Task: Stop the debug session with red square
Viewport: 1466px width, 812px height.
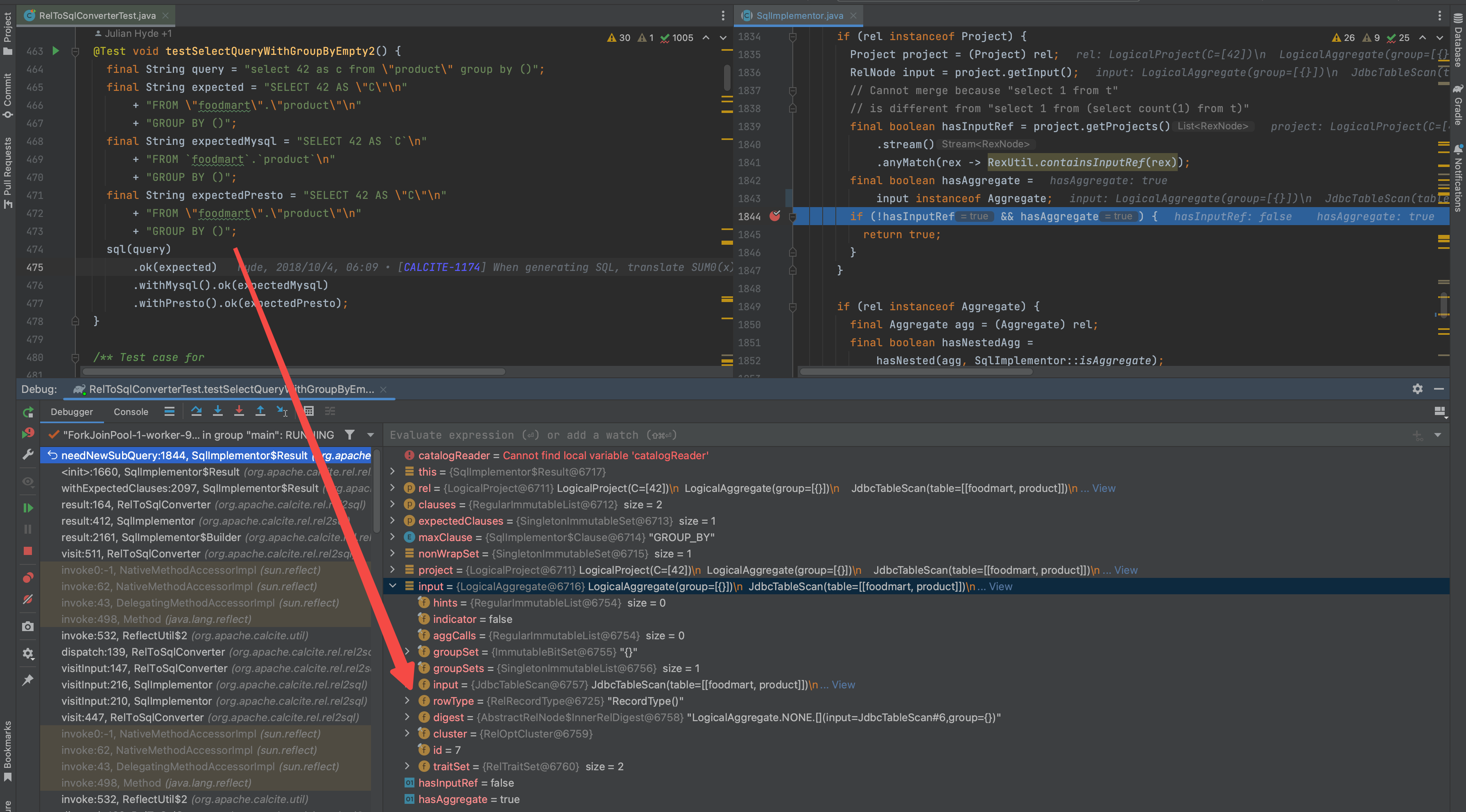Action: tap(28, 550)
